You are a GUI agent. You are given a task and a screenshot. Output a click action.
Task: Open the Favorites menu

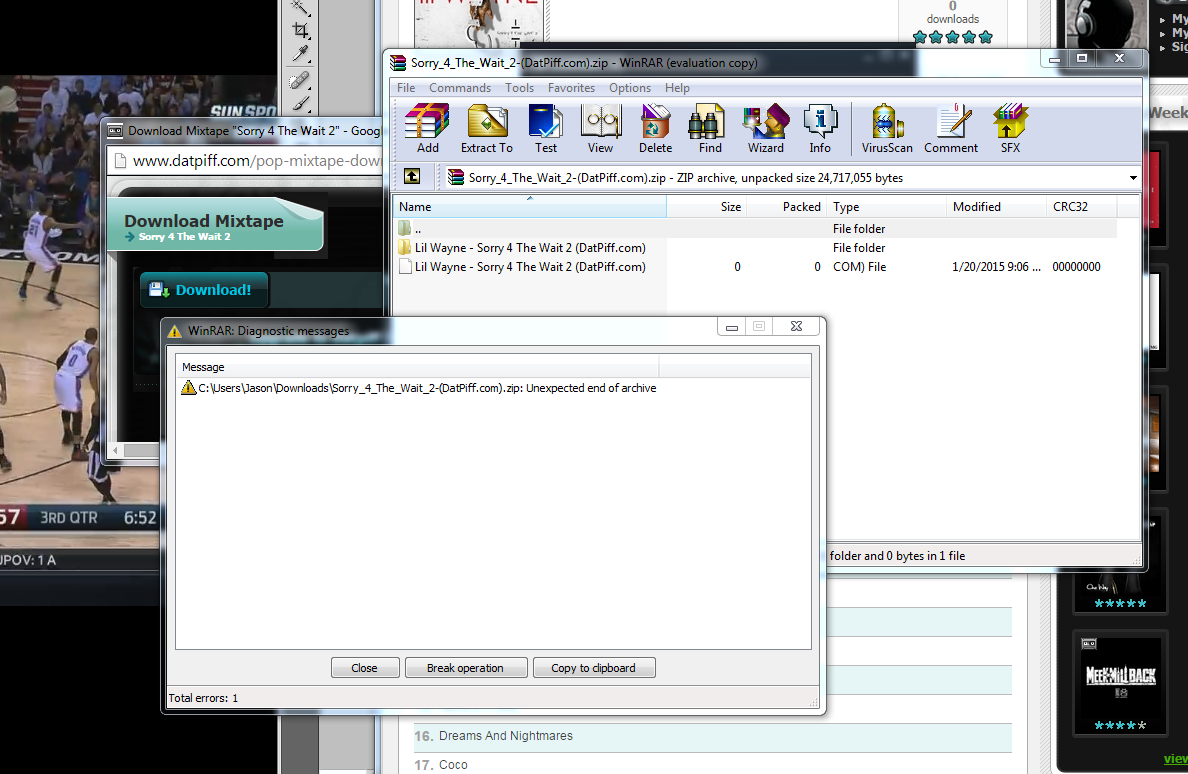[x=571, y=88]
